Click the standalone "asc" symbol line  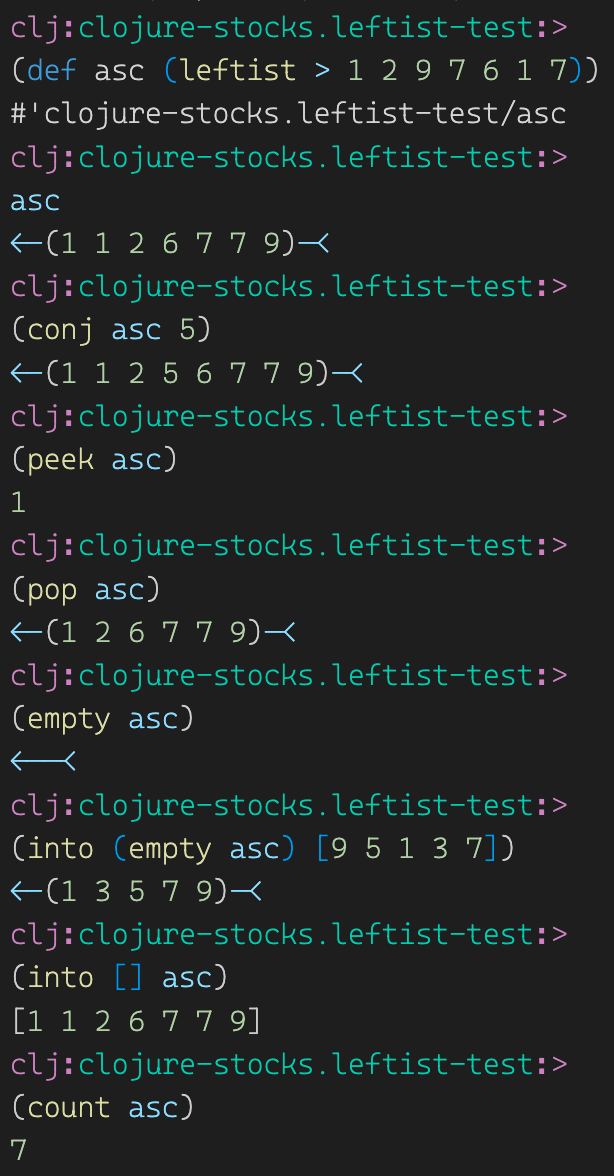35,201
